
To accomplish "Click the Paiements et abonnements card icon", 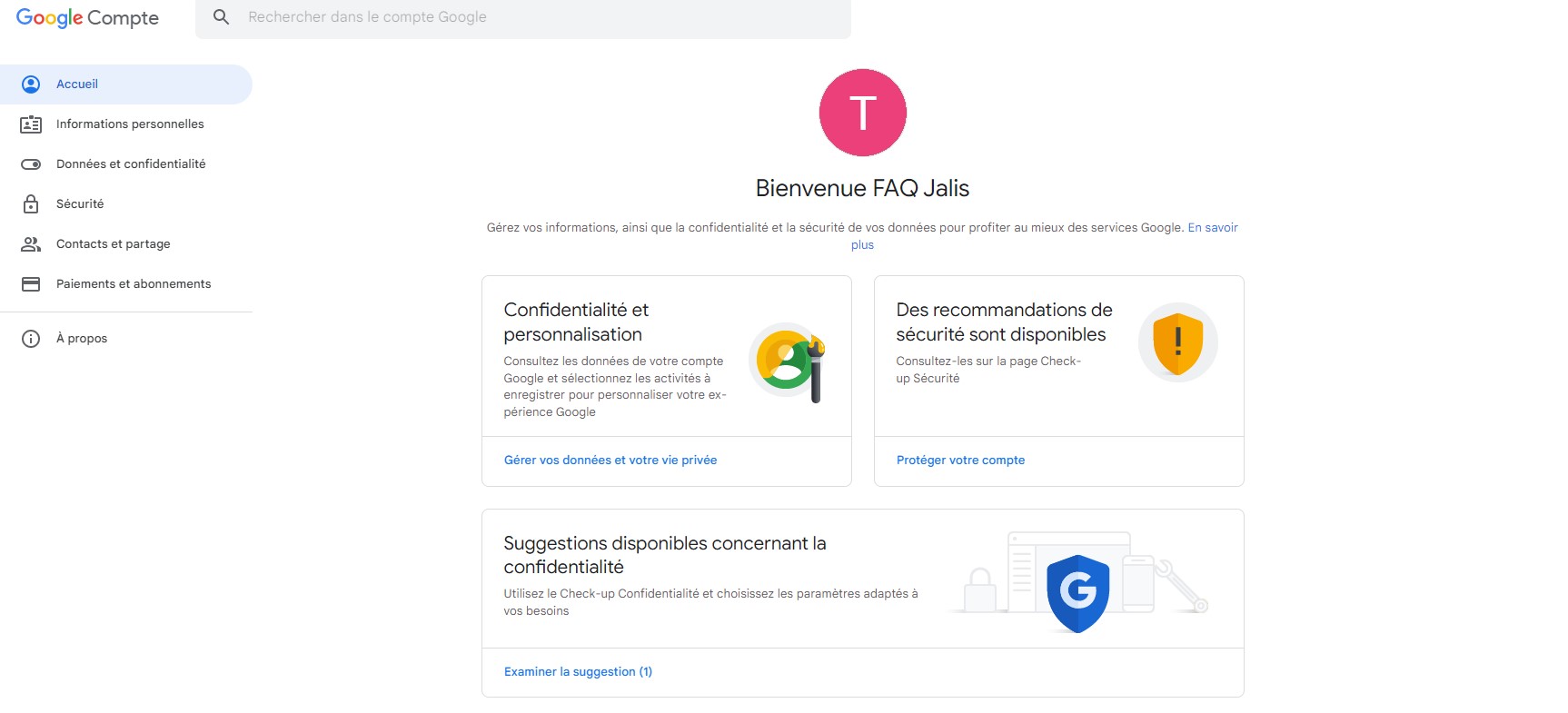I will 31,284.
